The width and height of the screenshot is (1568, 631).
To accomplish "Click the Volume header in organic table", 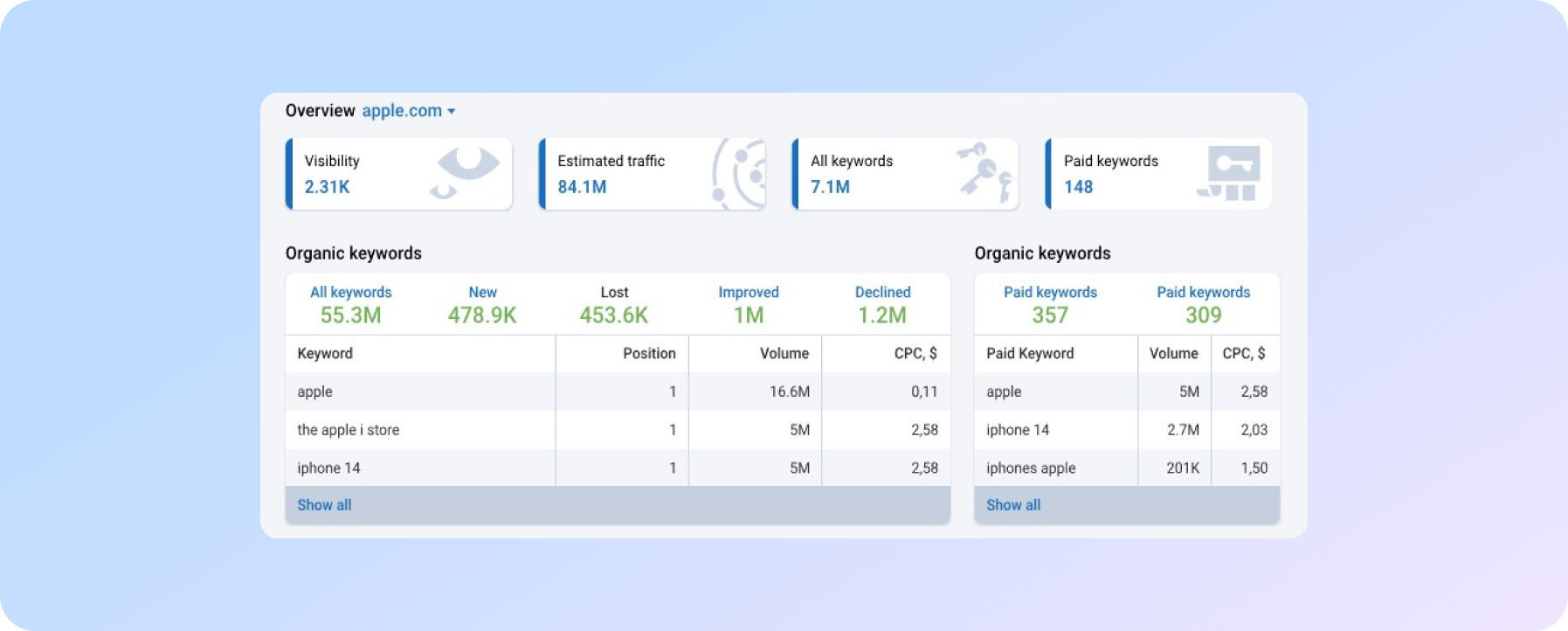I will 784,354.
